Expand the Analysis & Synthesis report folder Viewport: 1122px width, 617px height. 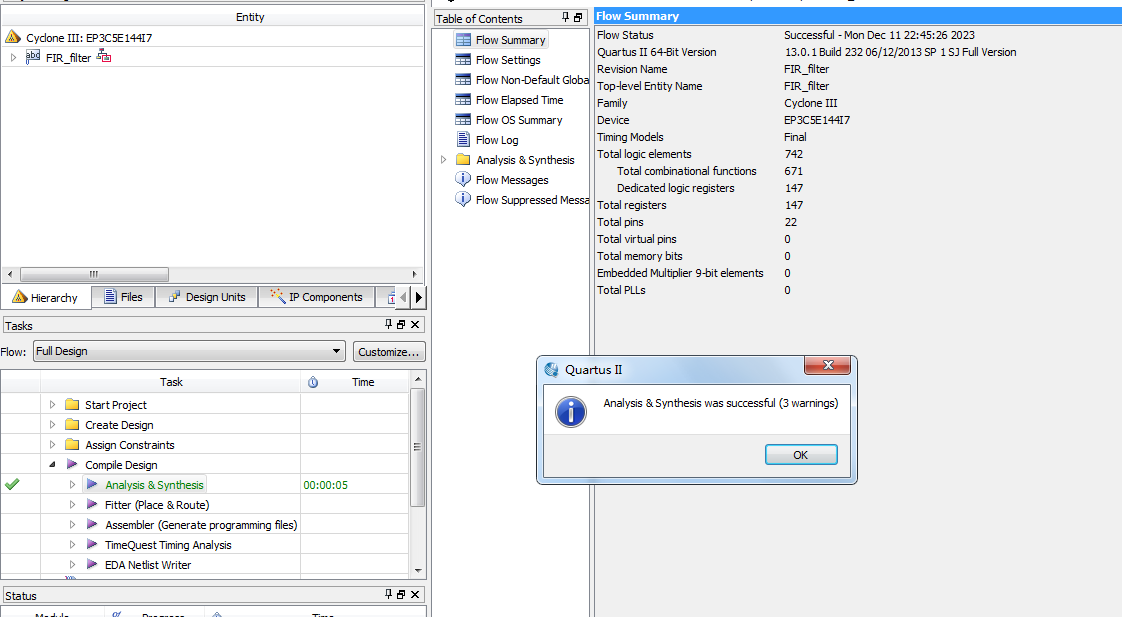[444, 160]
